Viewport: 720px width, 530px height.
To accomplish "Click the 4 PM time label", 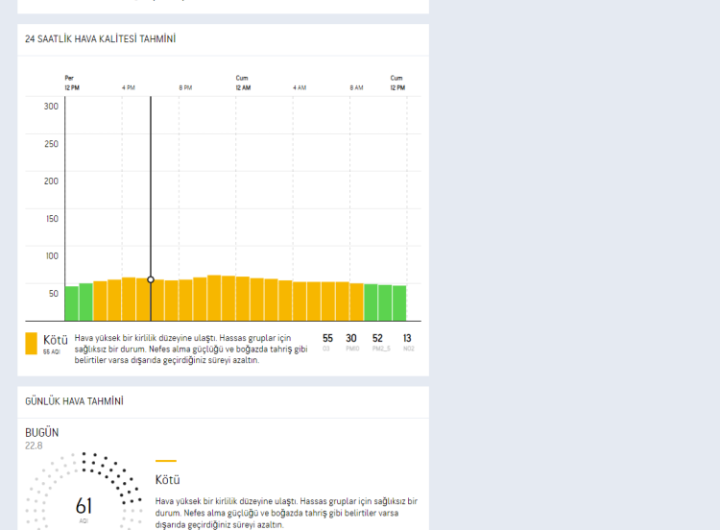I will (128, 88).
